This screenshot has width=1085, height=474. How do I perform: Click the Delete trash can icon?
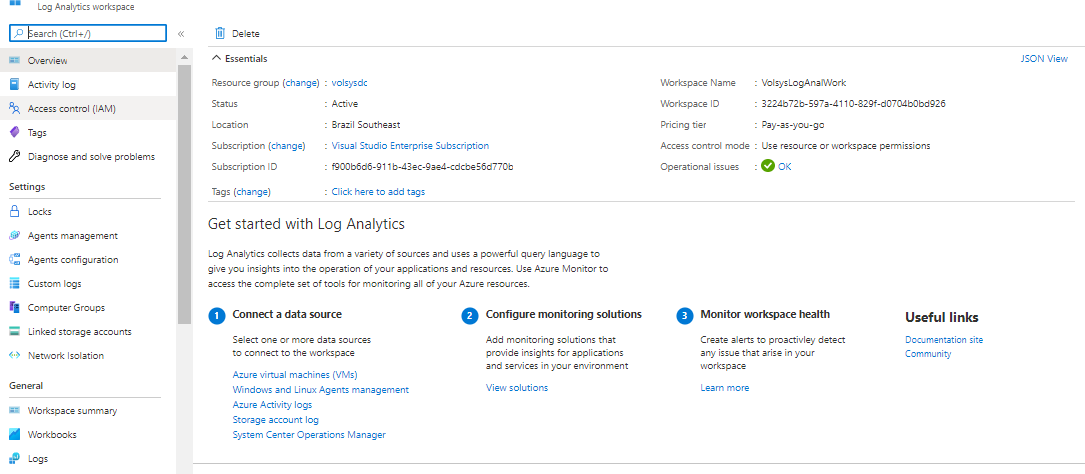tap(220, 33)
